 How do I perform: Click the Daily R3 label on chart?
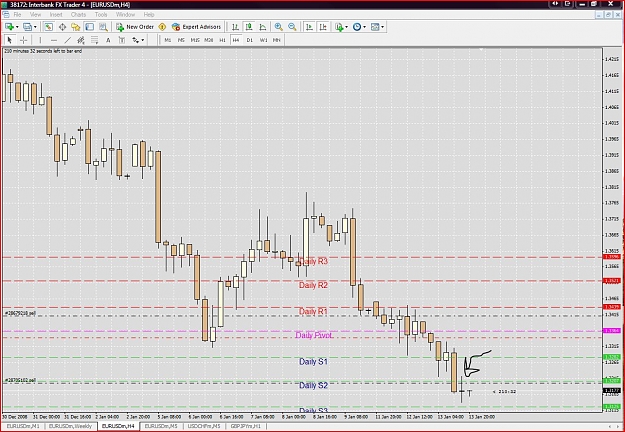(313, 261)
